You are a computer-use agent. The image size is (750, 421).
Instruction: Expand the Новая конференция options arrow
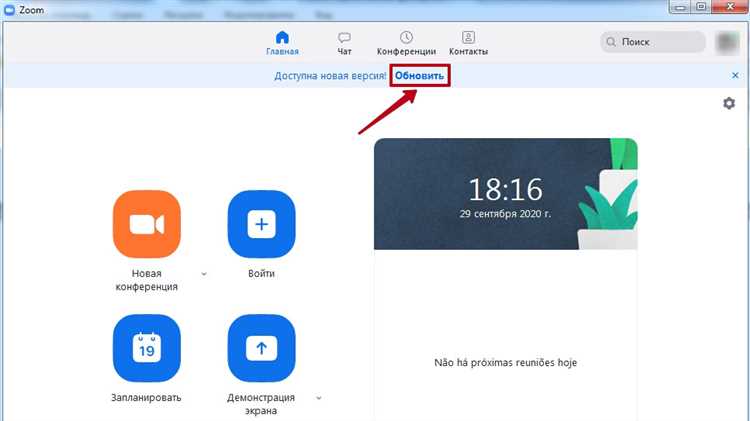[x=204, y=274]
